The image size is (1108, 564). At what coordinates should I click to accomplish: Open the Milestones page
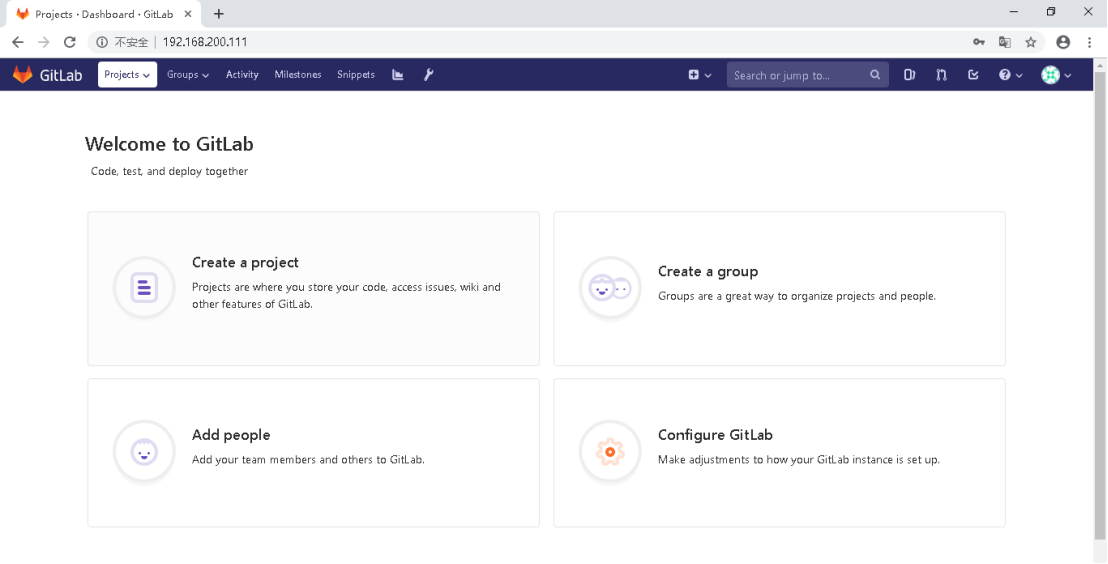click(x=297, y=74)
